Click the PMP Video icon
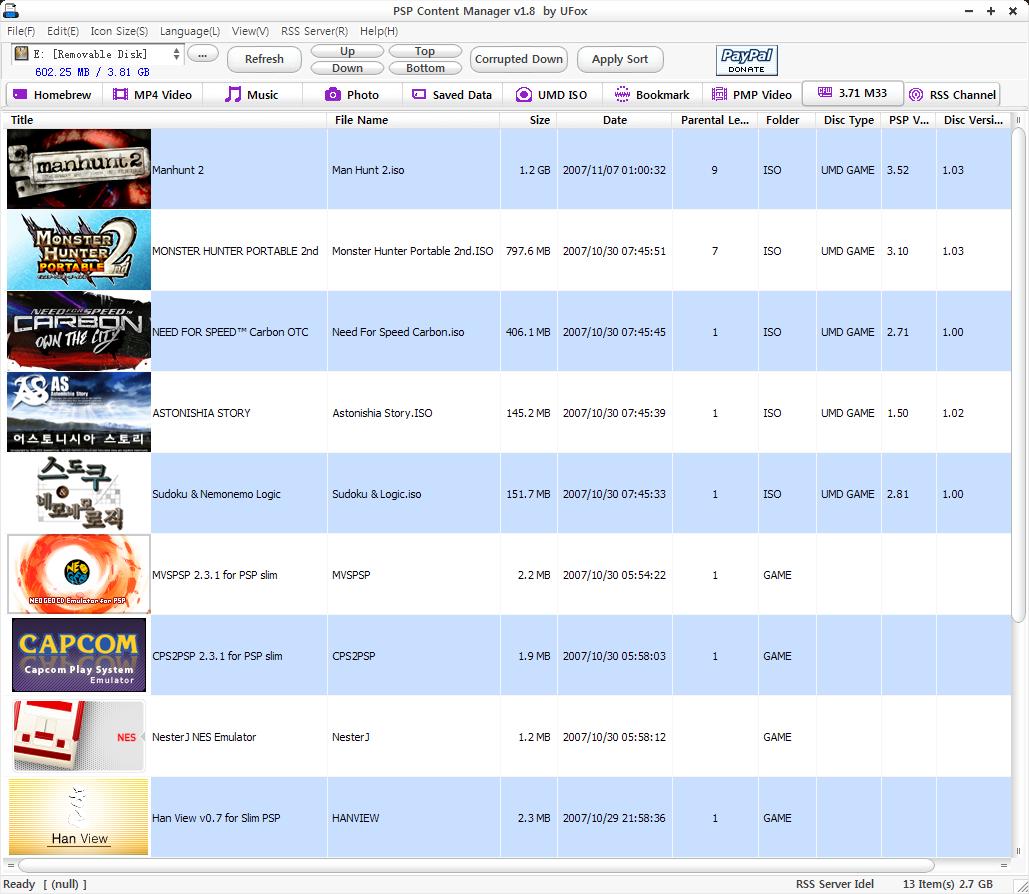The width and height of the screenshot is (1029, 894). point(719,95)
